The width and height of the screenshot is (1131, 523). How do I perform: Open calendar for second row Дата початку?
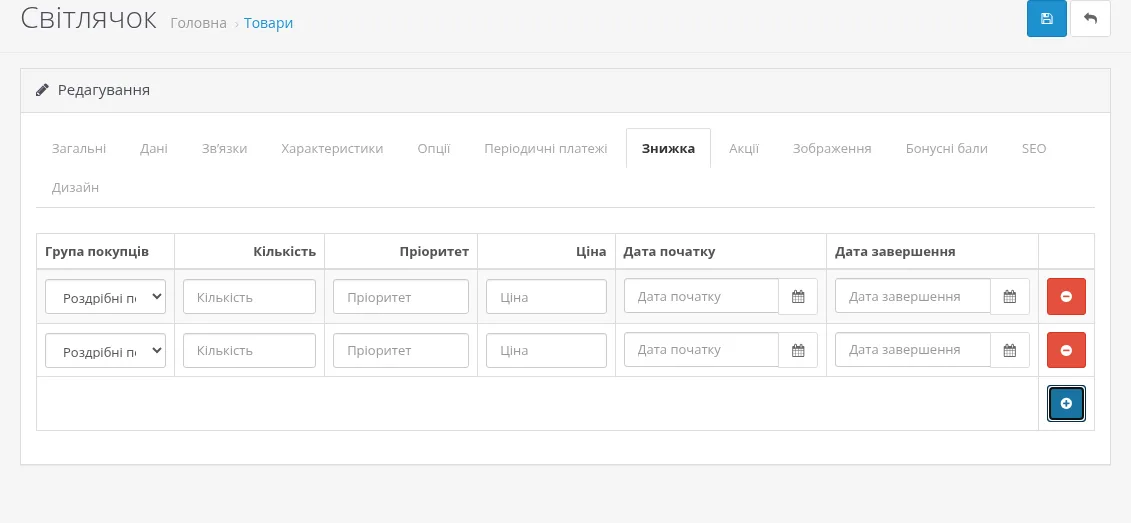(798, 350)
